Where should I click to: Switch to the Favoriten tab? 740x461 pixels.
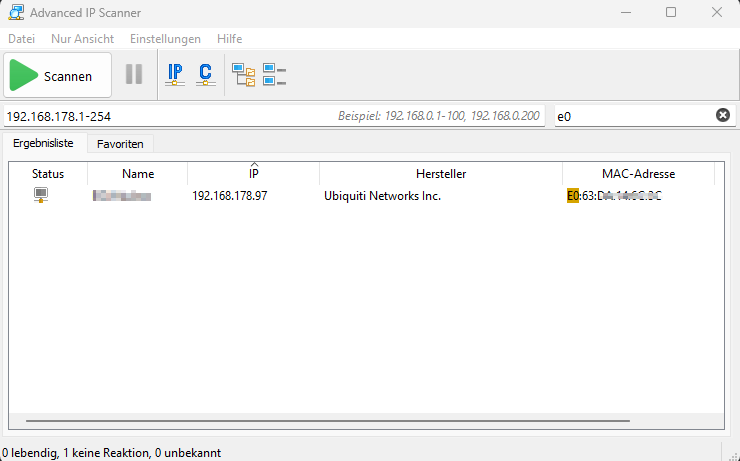tap(120, 144)
